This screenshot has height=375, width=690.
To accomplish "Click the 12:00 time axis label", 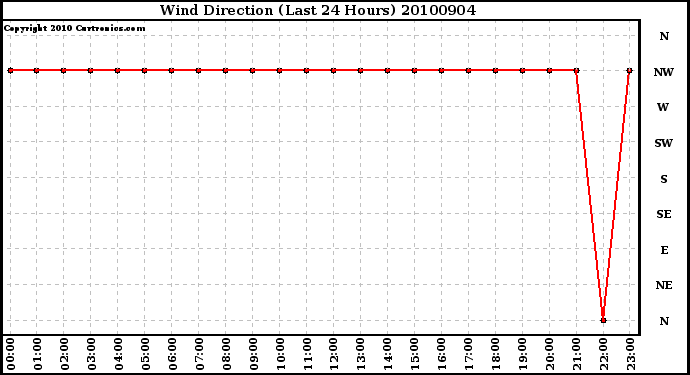I will [x=334, y=354].
